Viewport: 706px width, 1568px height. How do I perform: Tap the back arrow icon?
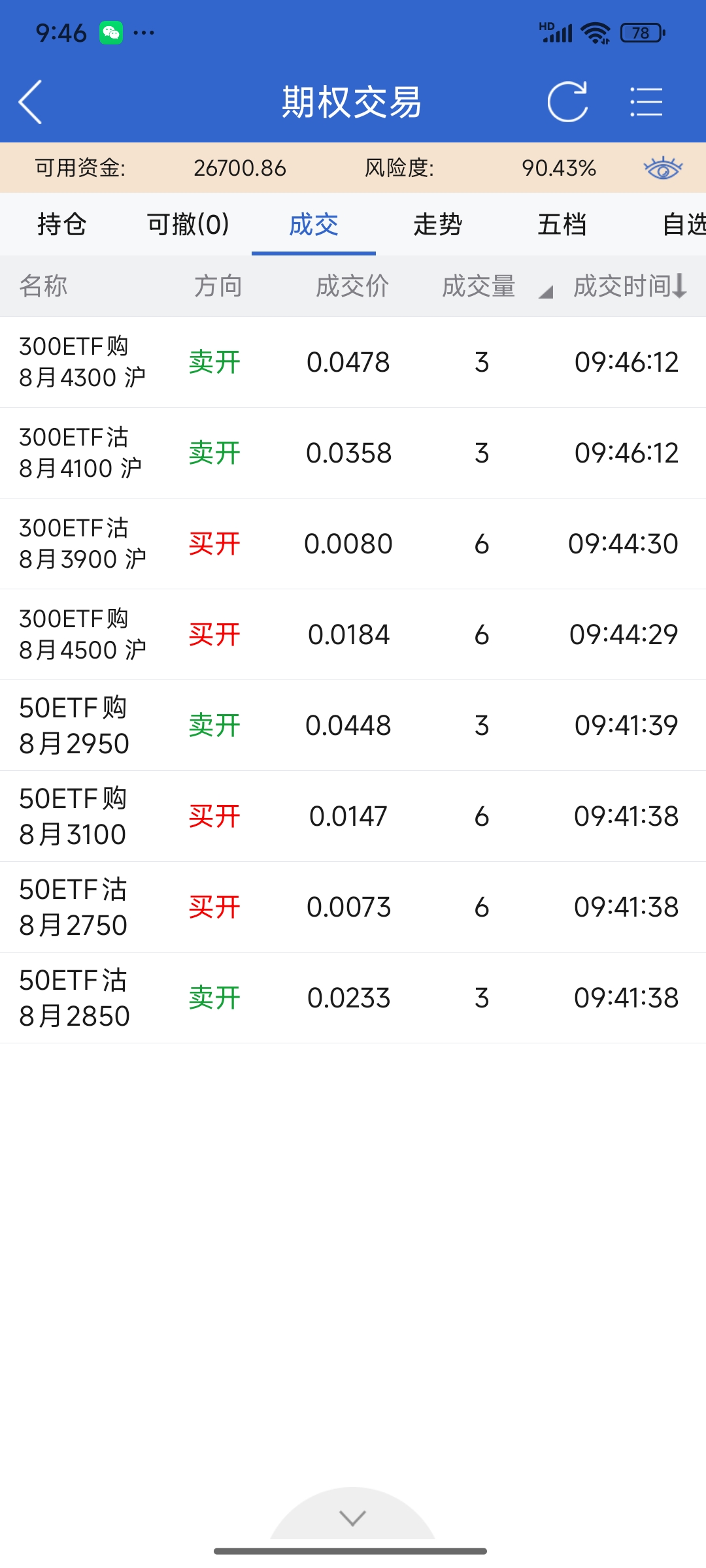click(x=31, y=102)
